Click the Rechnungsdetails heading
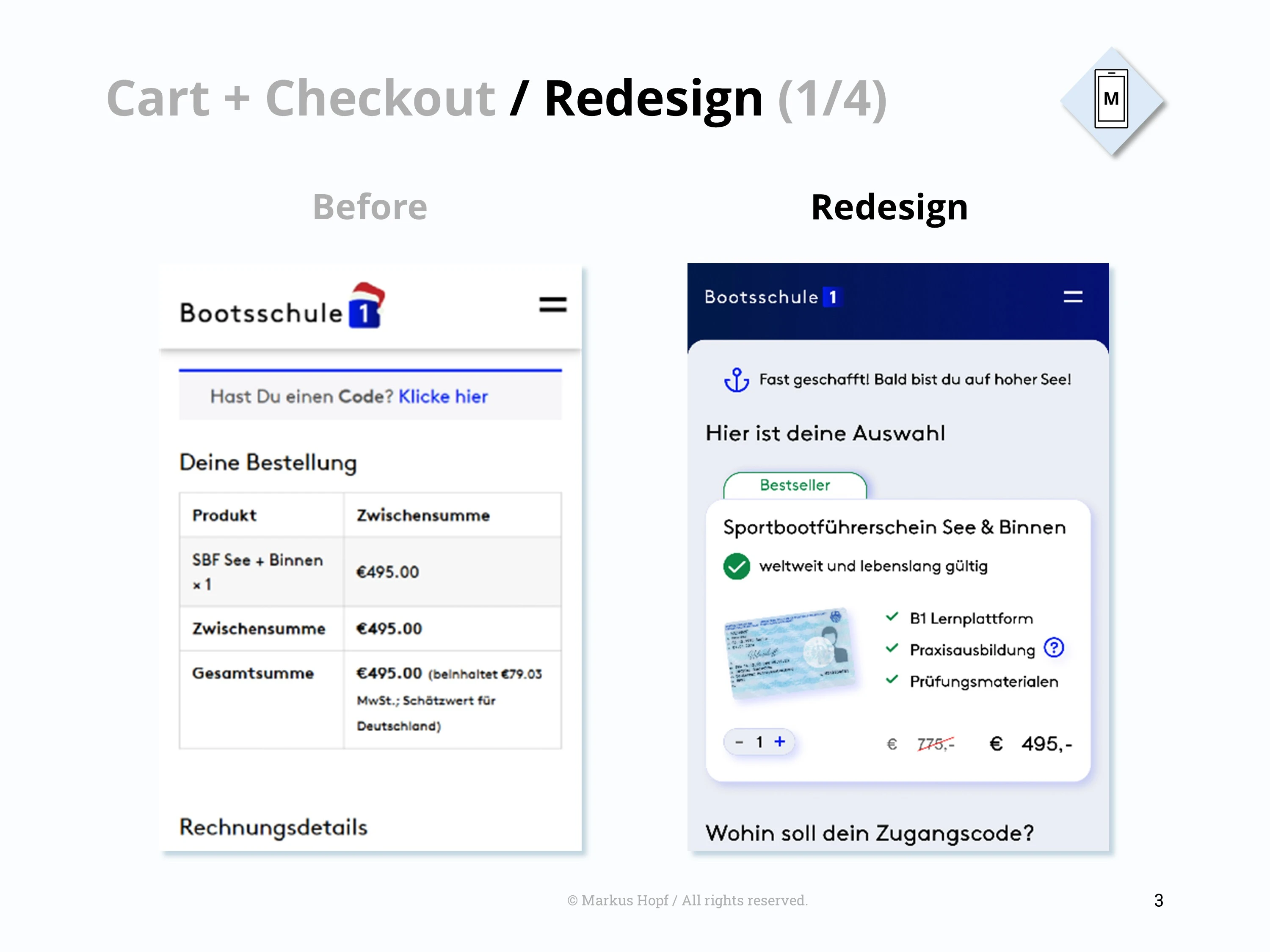This screenshot has height=952, width=1270. [x=273, y=828]
